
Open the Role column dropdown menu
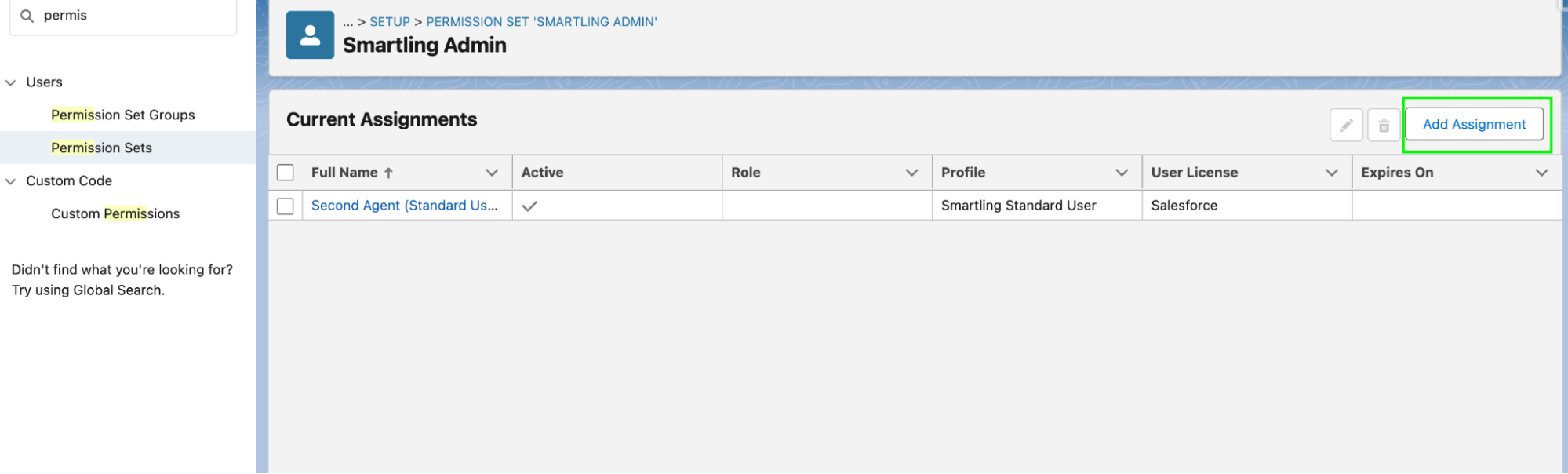[x=911, y=173]
